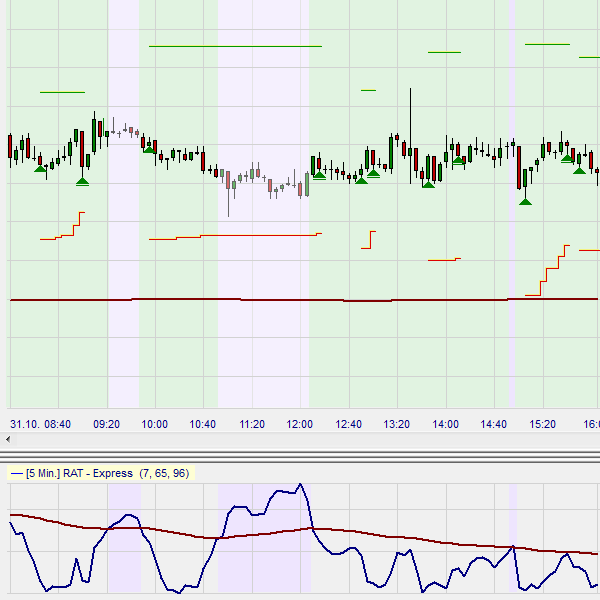This screenshot has height=600, width=600.
Task: Click the 15:20 time axis label
Action: [543, 424]
